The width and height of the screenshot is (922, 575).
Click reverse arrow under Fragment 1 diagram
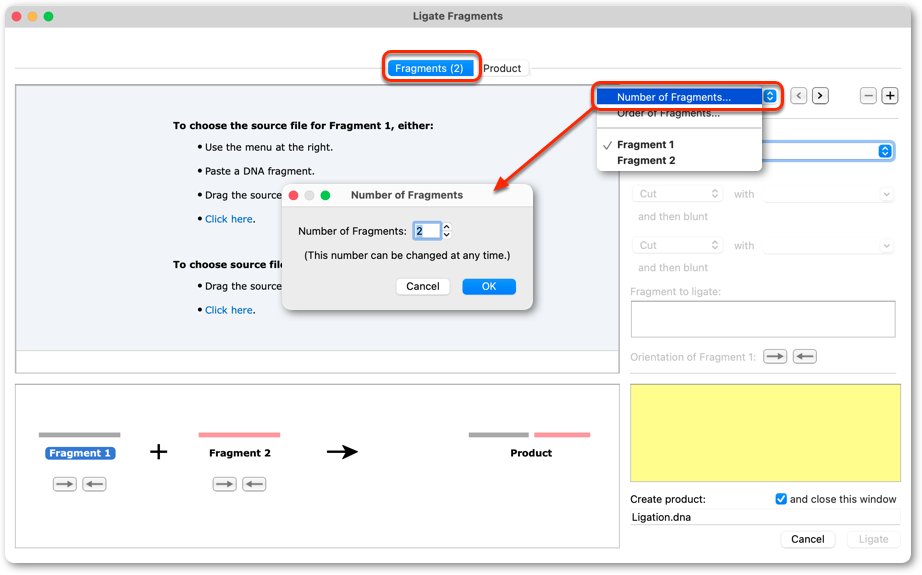[x=94, y=484]
